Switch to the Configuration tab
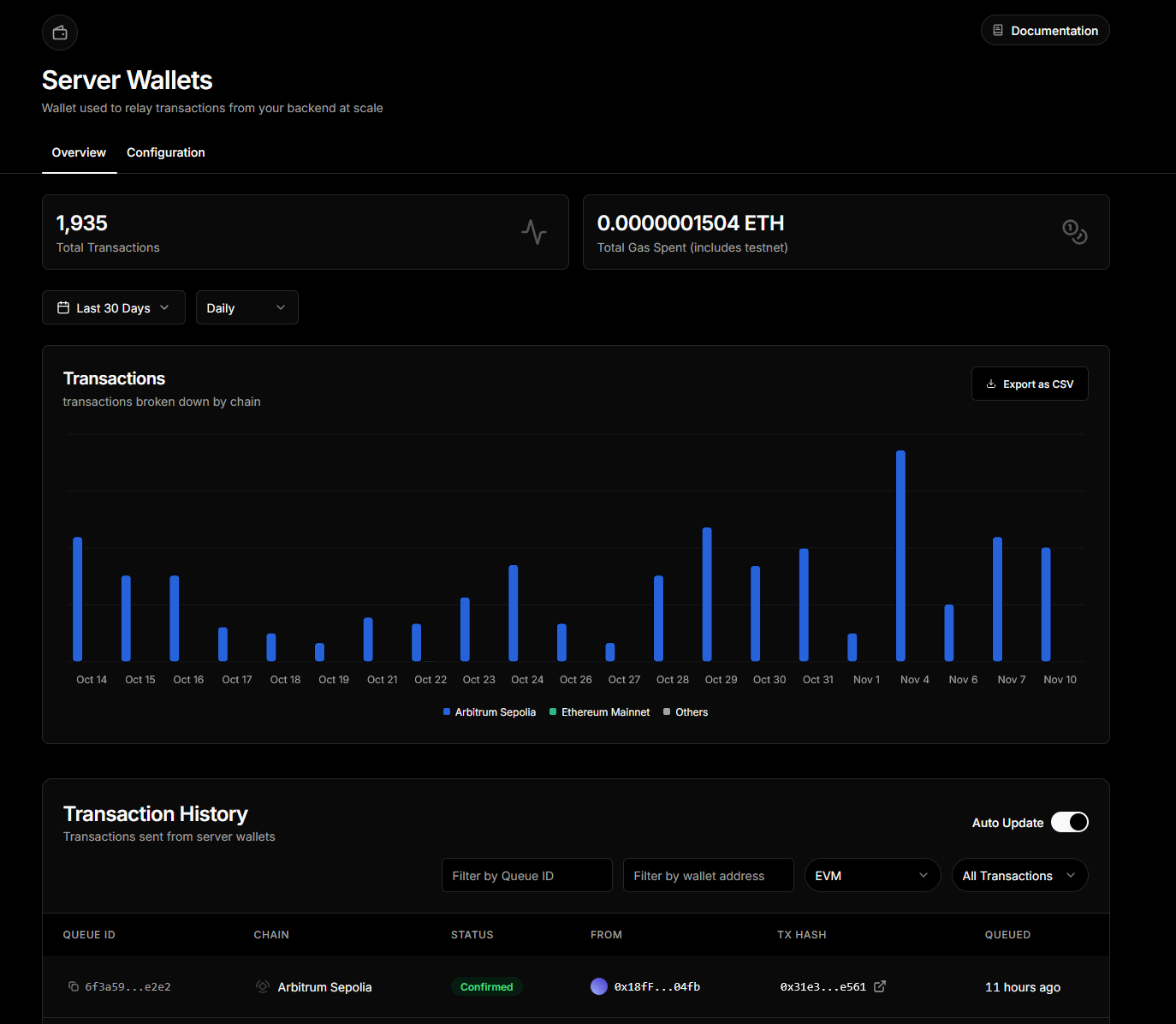Image resolution: width=1176 pixels, height=1024 pixels. coord(166,152)
